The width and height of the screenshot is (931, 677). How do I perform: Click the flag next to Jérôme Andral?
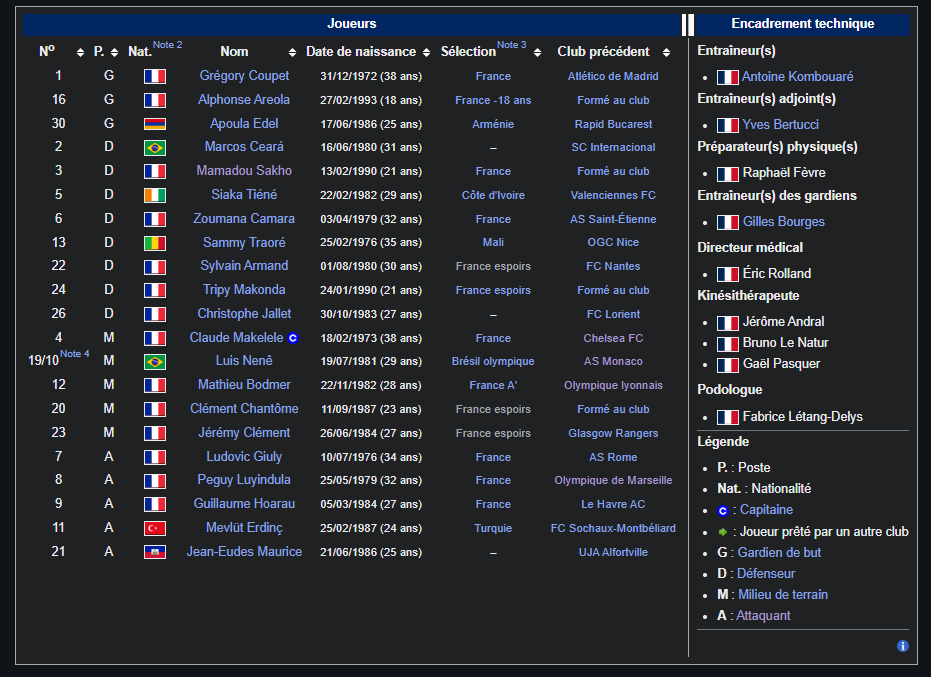pyautogui.click(x=727, y=323)
